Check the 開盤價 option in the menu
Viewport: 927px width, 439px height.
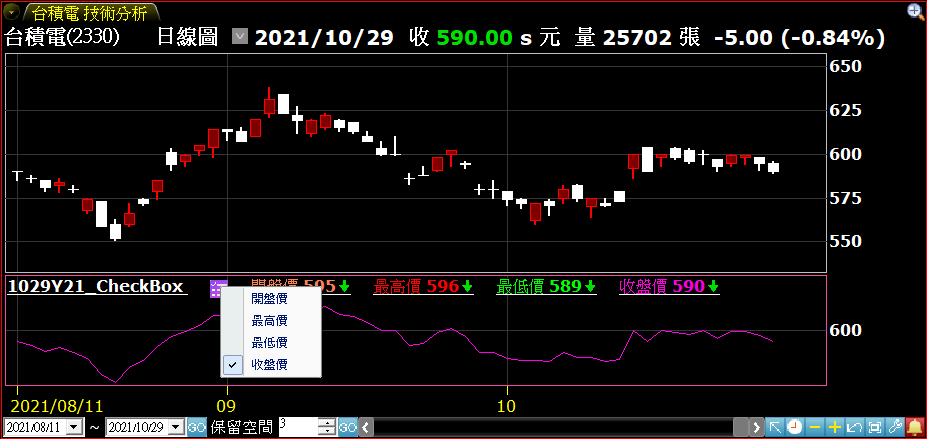[269, 299]
